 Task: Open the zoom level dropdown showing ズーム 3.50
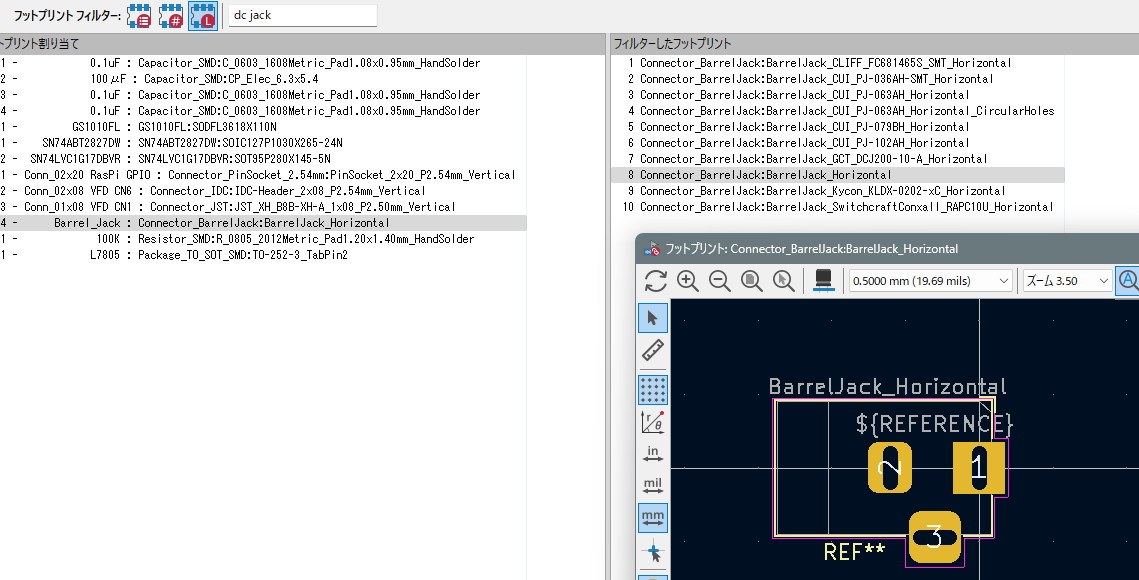pos(1067,281)
